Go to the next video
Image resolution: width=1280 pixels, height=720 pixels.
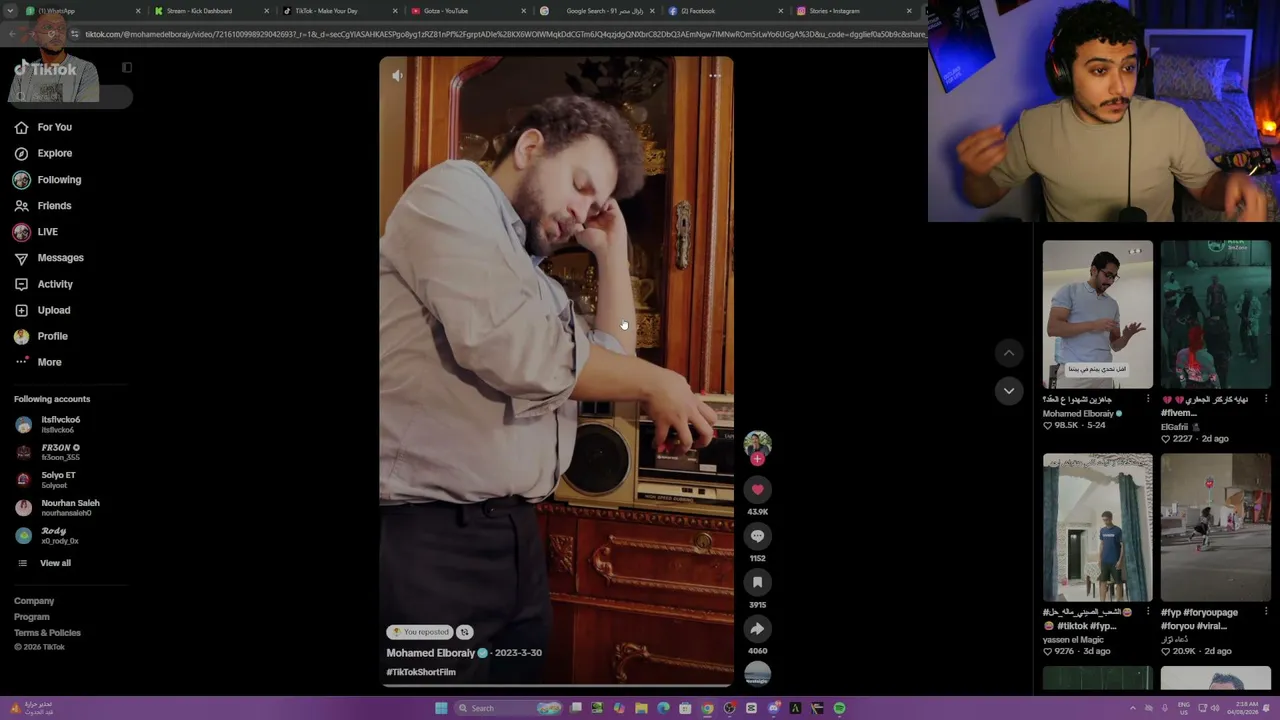(x=1008, y=391)
